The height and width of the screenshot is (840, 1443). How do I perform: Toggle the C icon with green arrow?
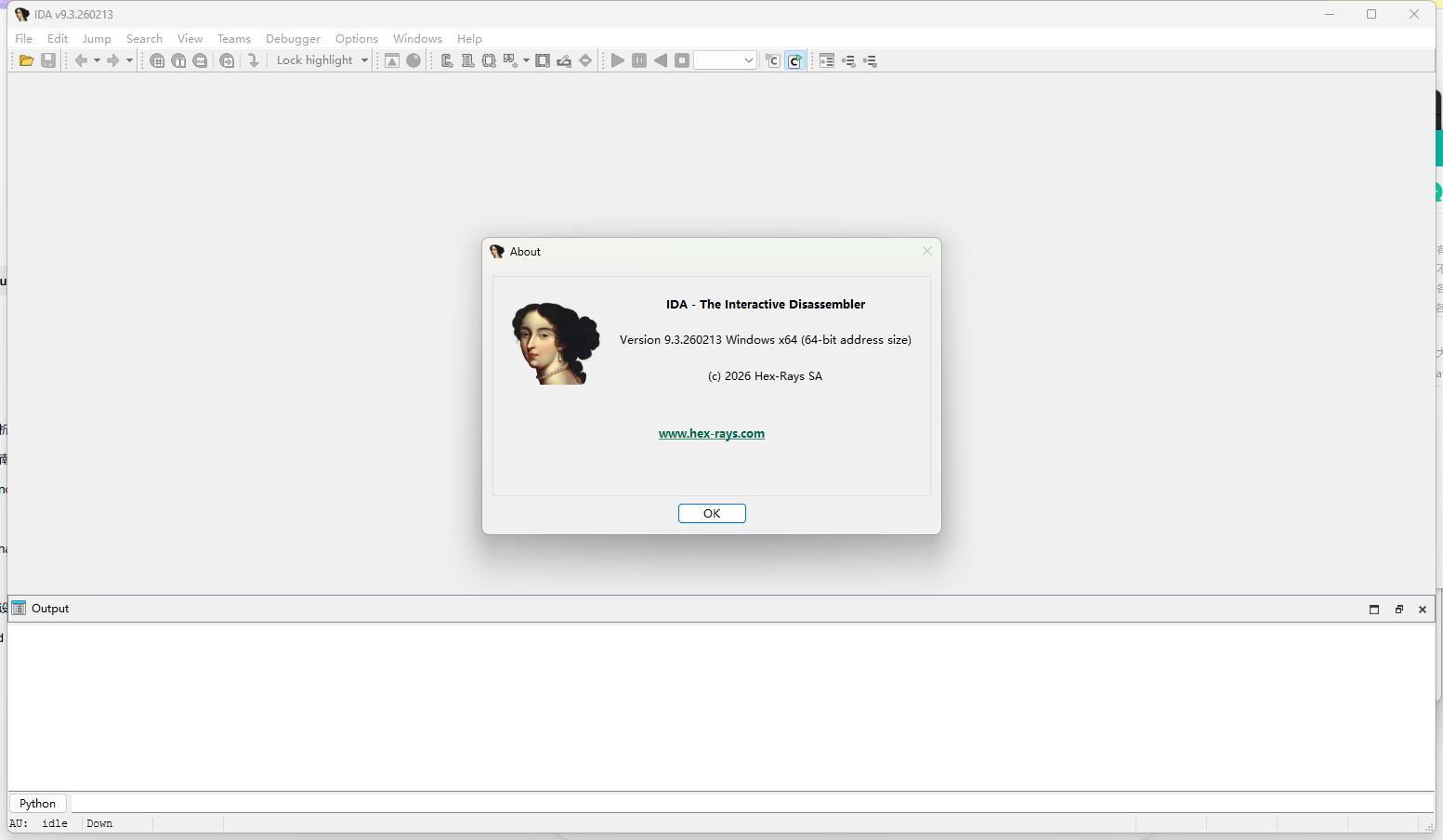(x=795, y=60)
